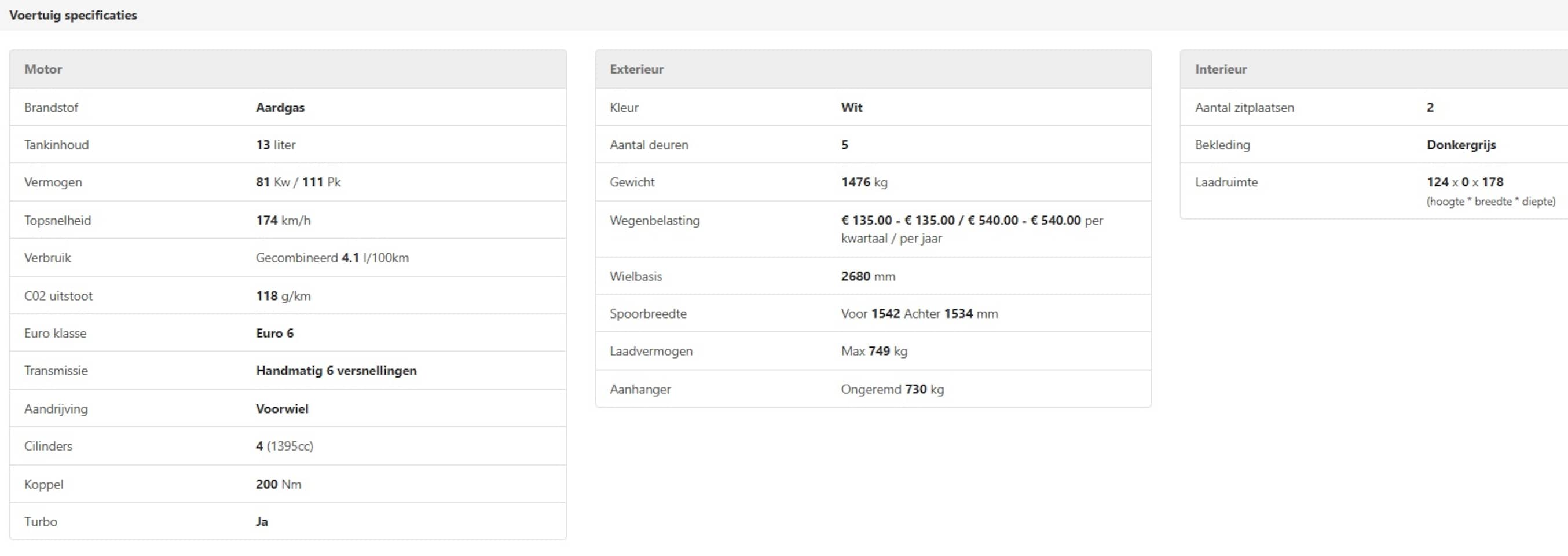
Task: Click the 'Aardgas' fuel value
Action: tap(280, 108)
